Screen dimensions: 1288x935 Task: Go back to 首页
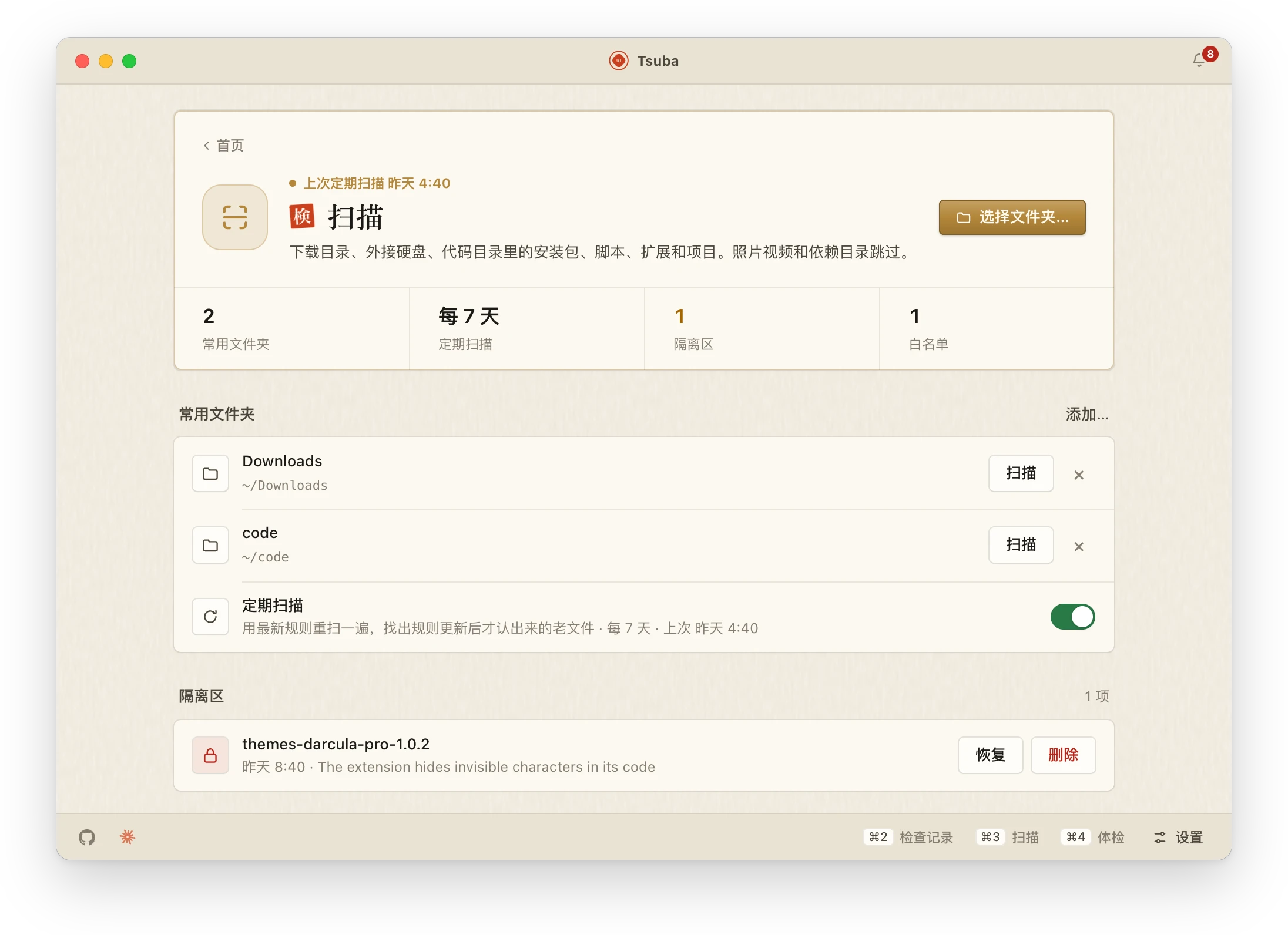coord(223,145)
